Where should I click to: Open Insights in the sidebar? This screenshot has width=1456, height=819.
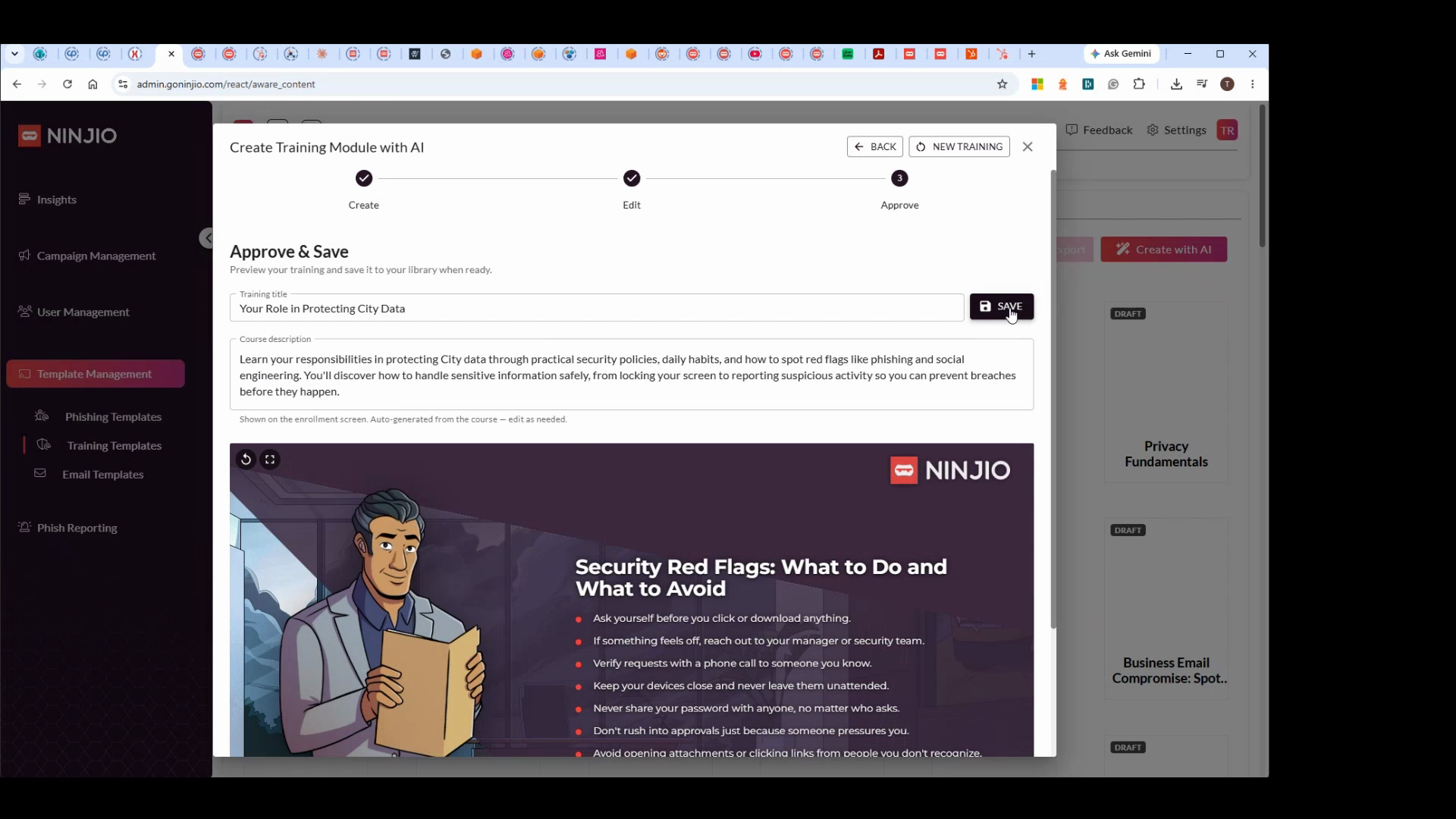pos(56,199)
